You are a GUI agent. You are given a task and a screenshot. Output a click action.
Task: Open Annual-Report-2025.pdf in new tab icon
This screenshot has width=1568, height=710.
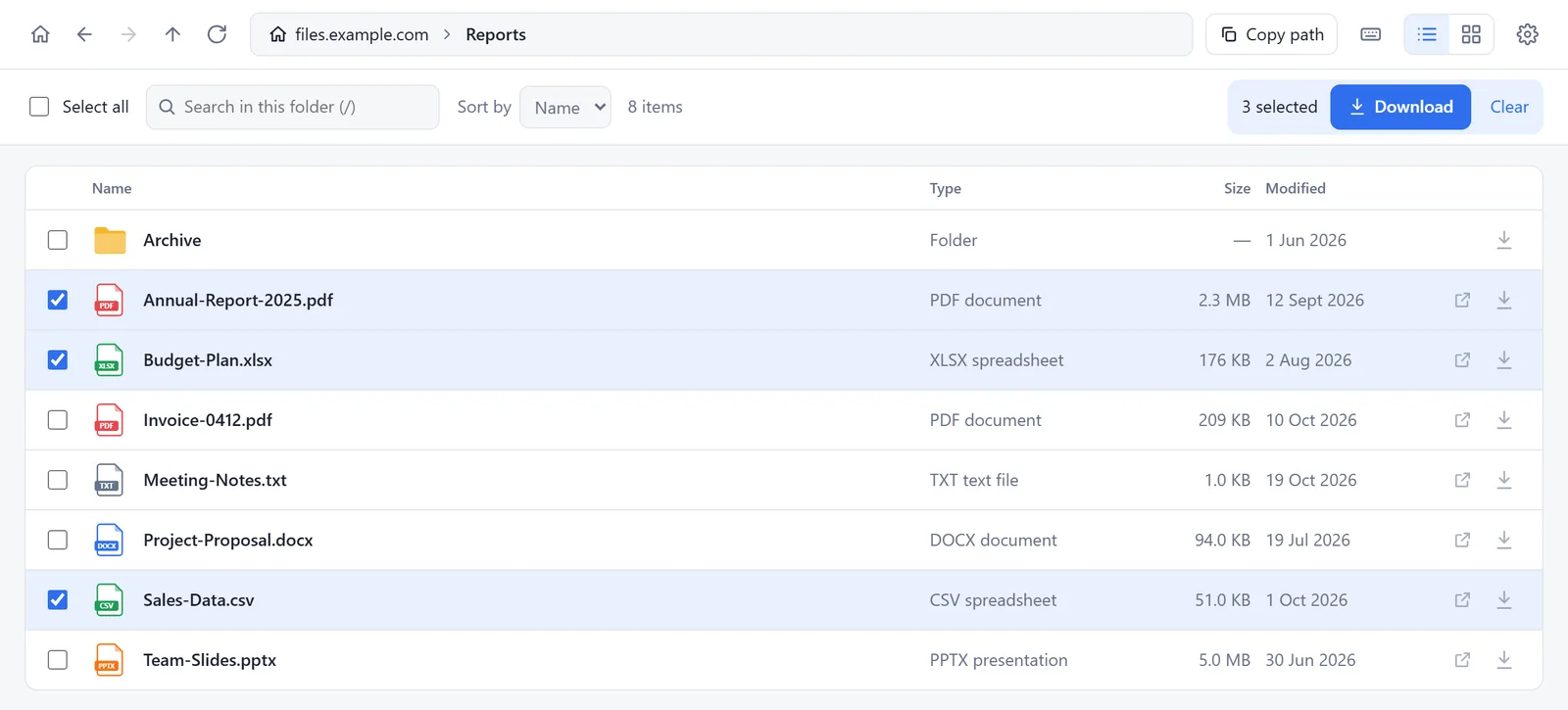click(x=1462, y=300)
